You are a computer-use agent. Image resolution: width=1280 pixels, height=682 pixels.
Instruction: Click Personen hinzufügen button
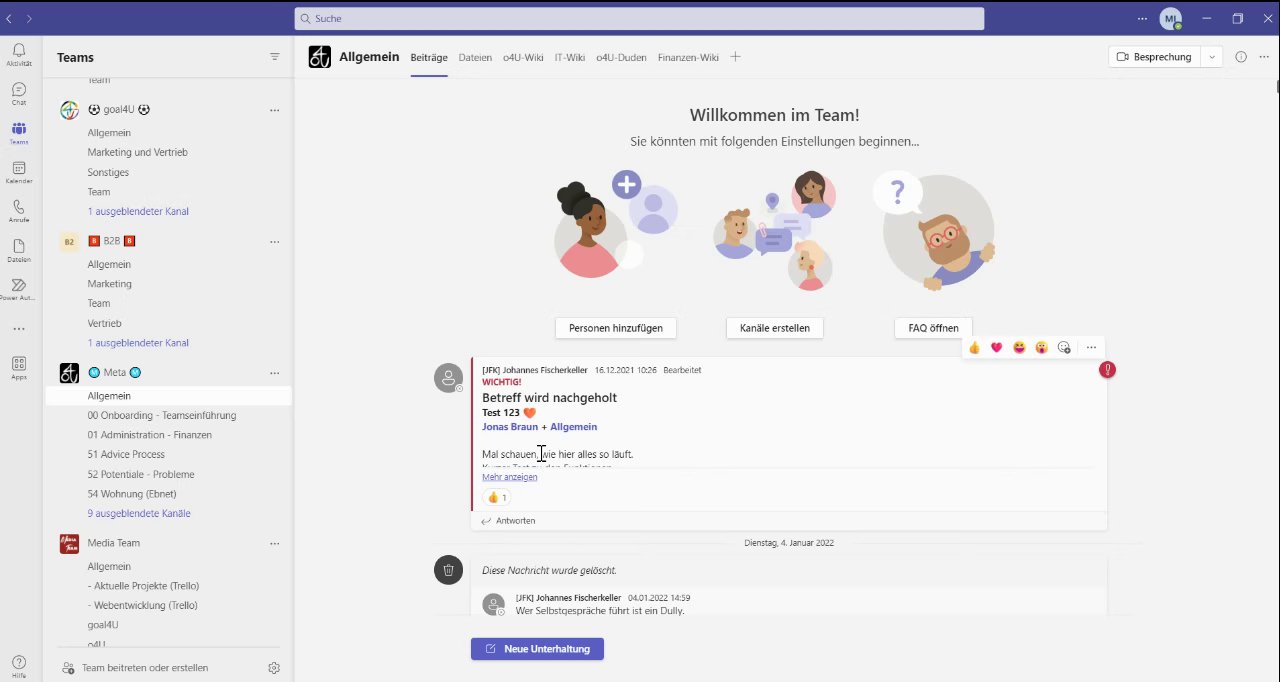coord(616,328)
